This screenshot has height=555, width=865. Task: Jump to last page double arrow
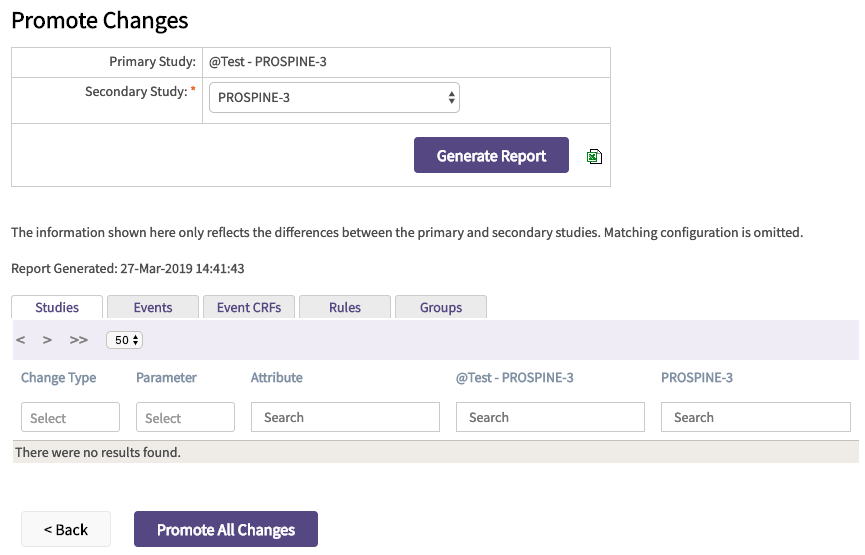[x=79, y=340]
